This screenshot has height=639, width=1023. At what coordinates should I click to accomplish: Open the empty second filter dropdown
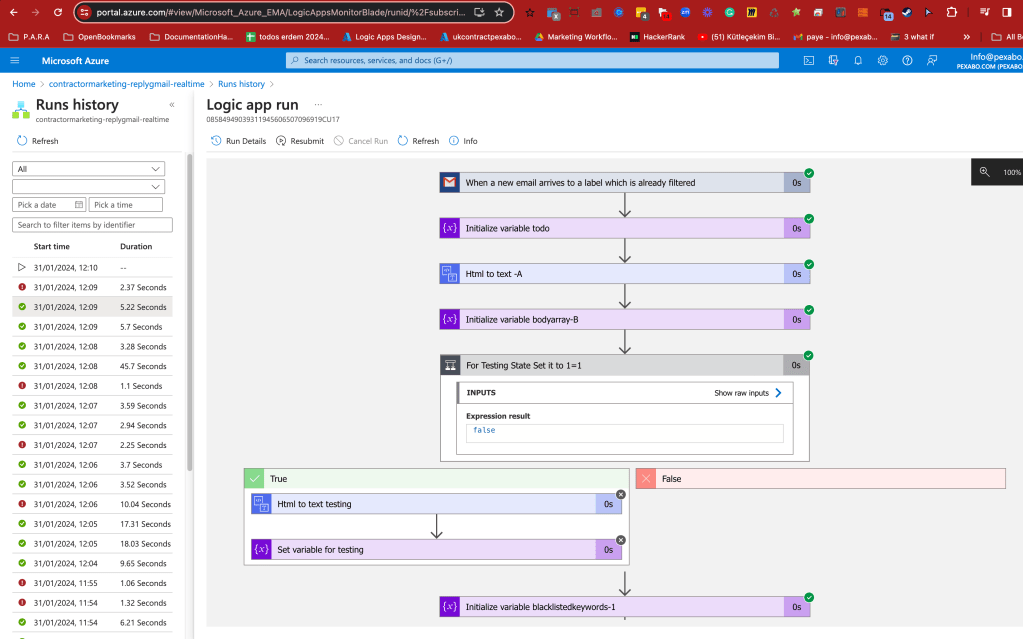(x=88, y=187)
